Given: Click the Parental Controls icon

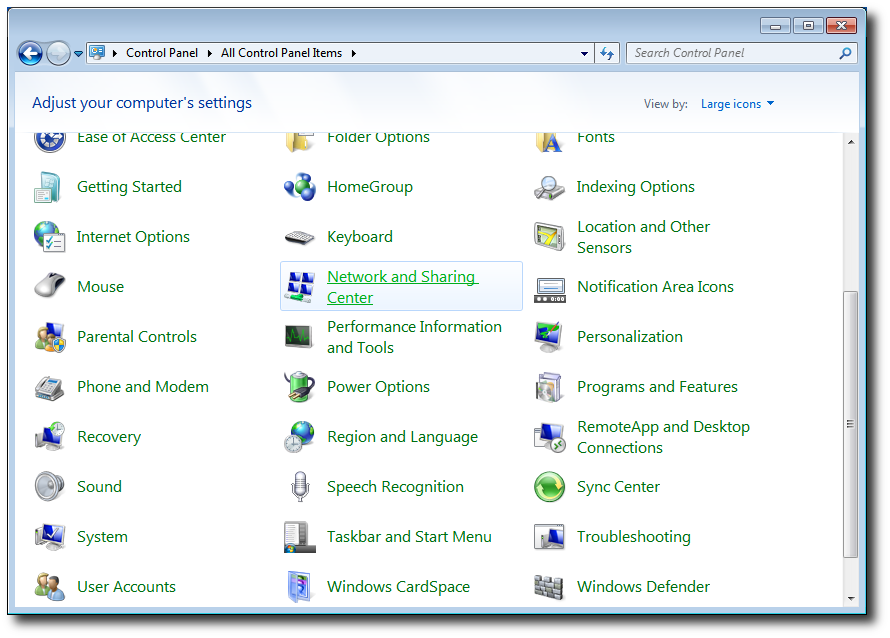Looking at the screenshot, I should [49, 337].
